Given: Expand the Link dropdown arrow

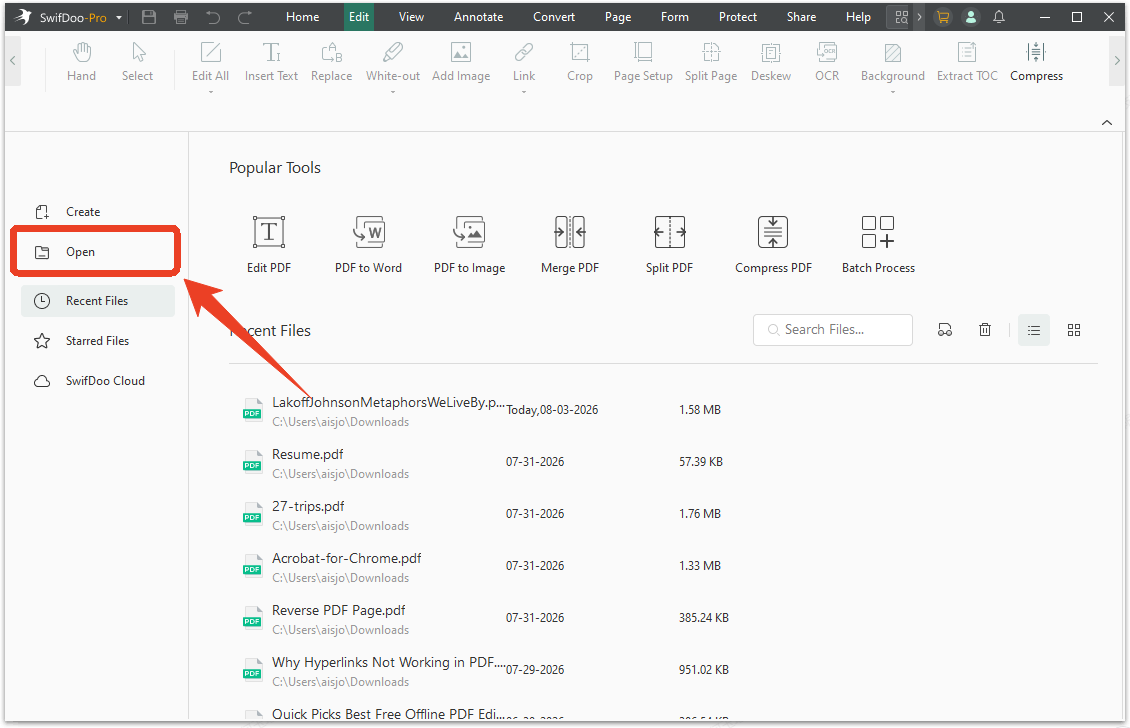Looking at the screenshot, I should (x=524, y=92).
